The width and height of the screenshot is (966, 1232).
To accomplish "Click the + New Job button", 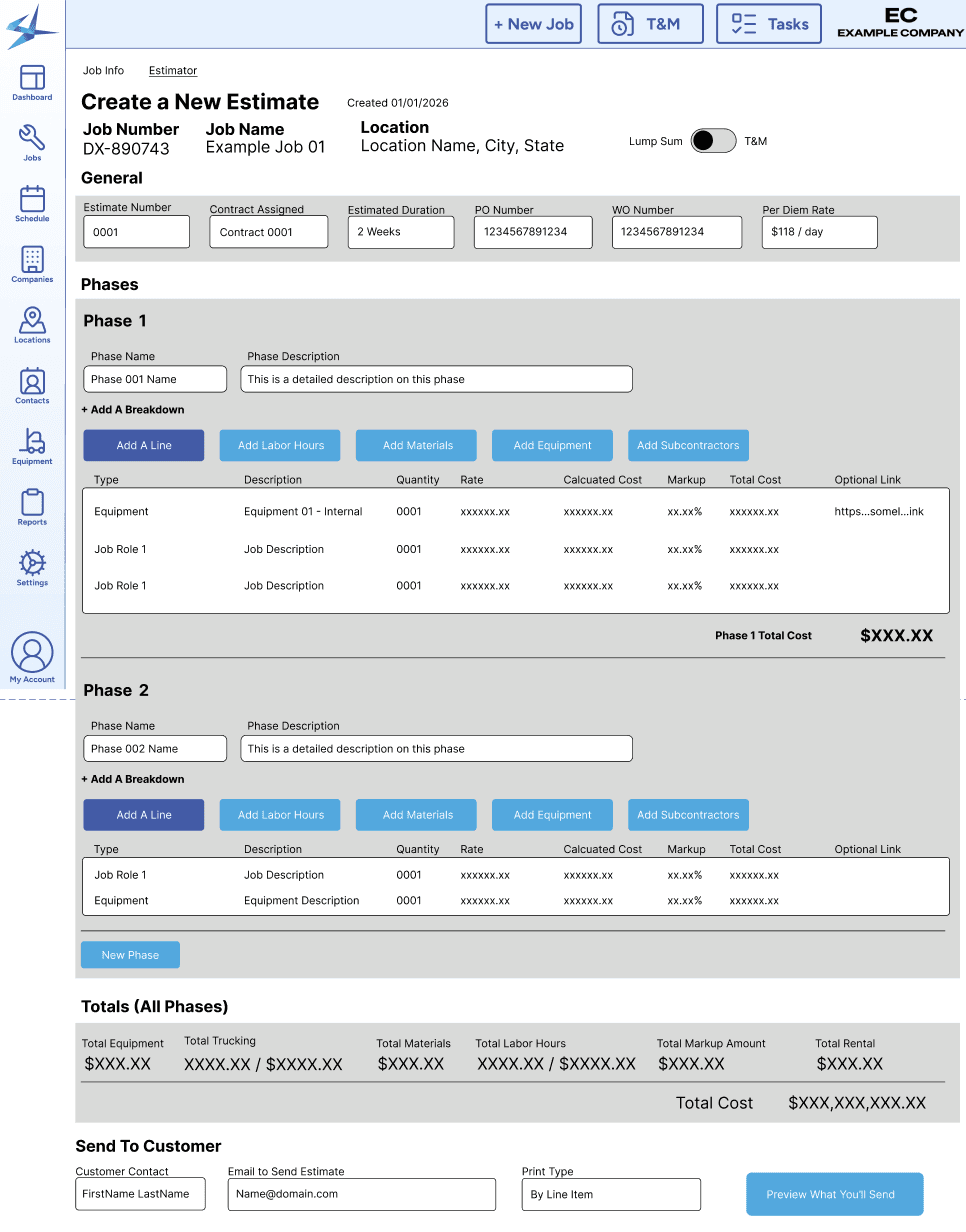I will (534, 24).
